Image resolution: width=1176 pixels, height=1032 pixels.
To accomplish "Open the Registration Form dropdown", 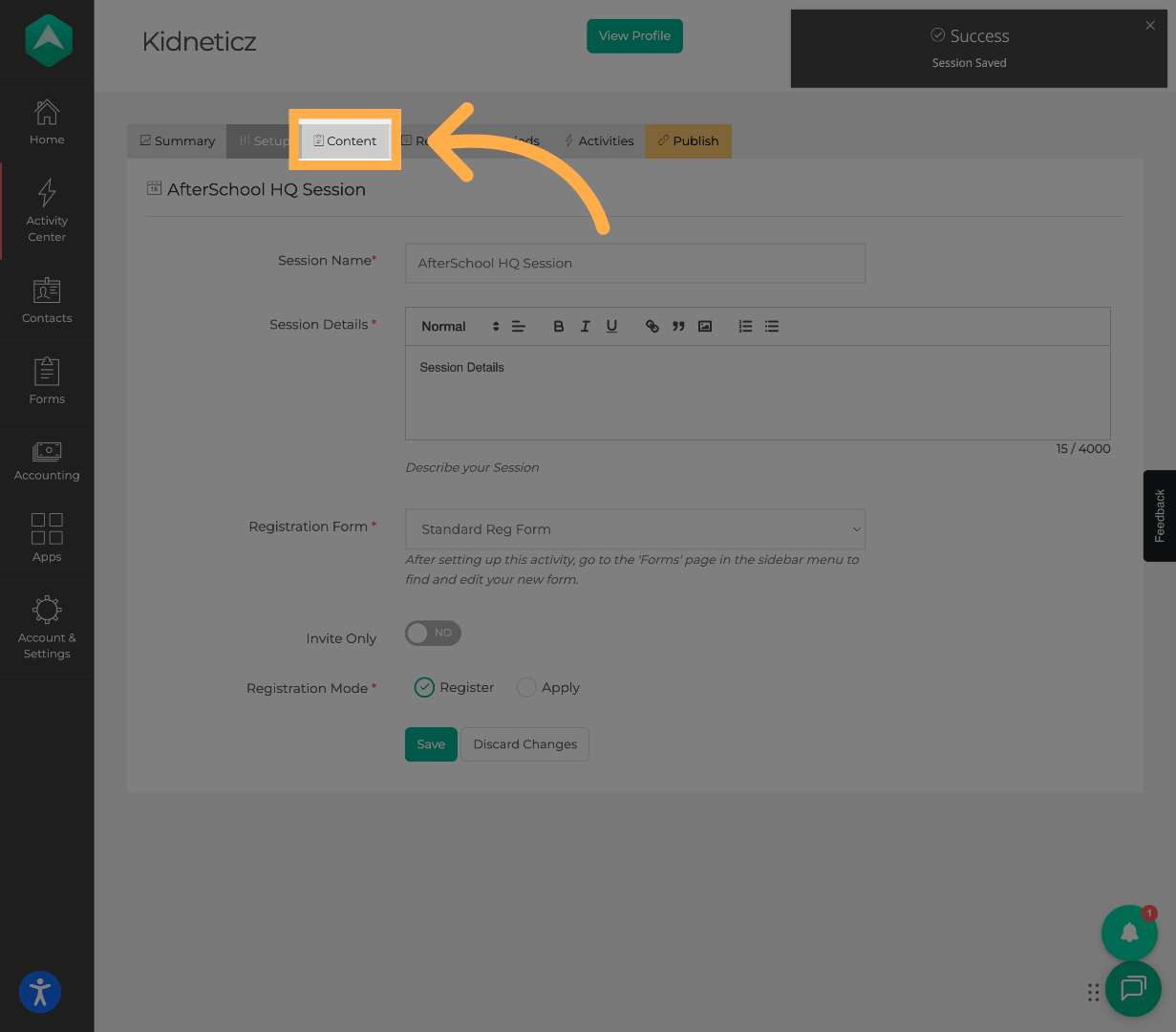I will pyautogui.click(x=634, y=528).
